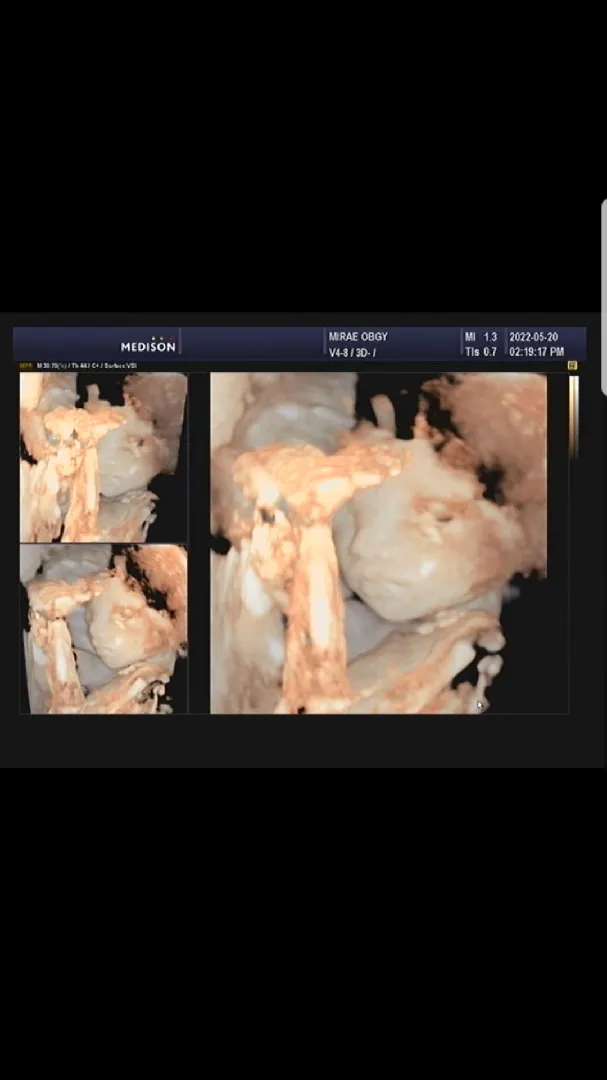Select the MIRAE OBGY institution label

(358, 337)
